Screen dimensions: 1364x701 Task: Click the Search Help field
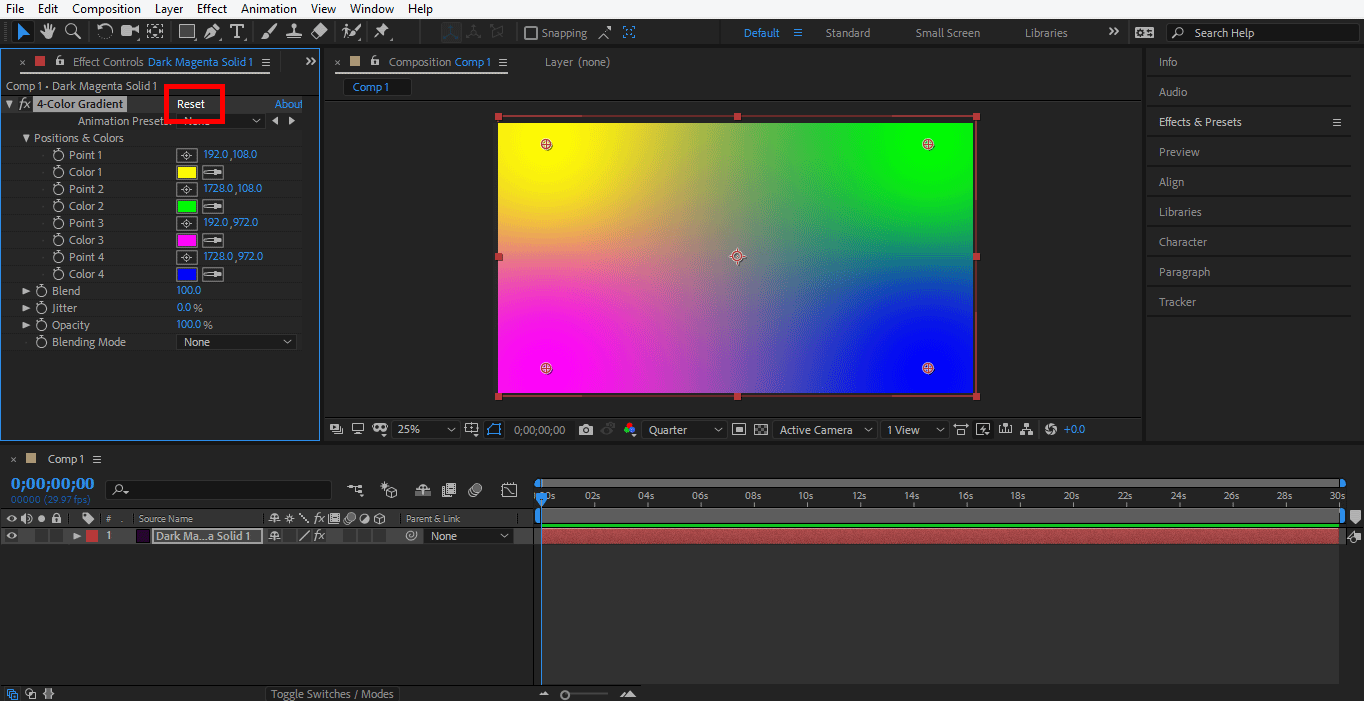tap(1263, 33)
